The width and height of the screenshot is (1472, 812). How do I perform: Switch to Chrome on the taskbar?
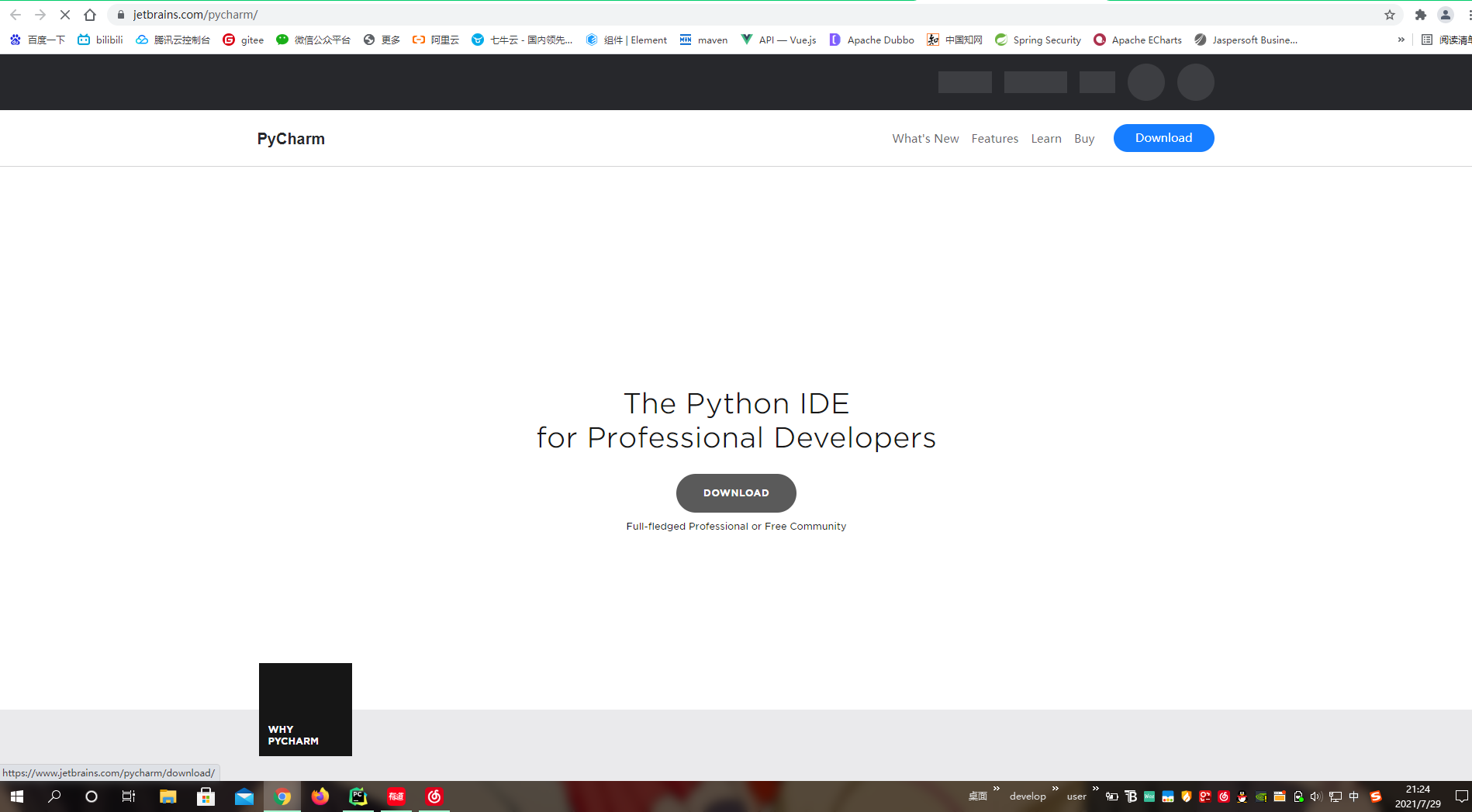[282, 796]
